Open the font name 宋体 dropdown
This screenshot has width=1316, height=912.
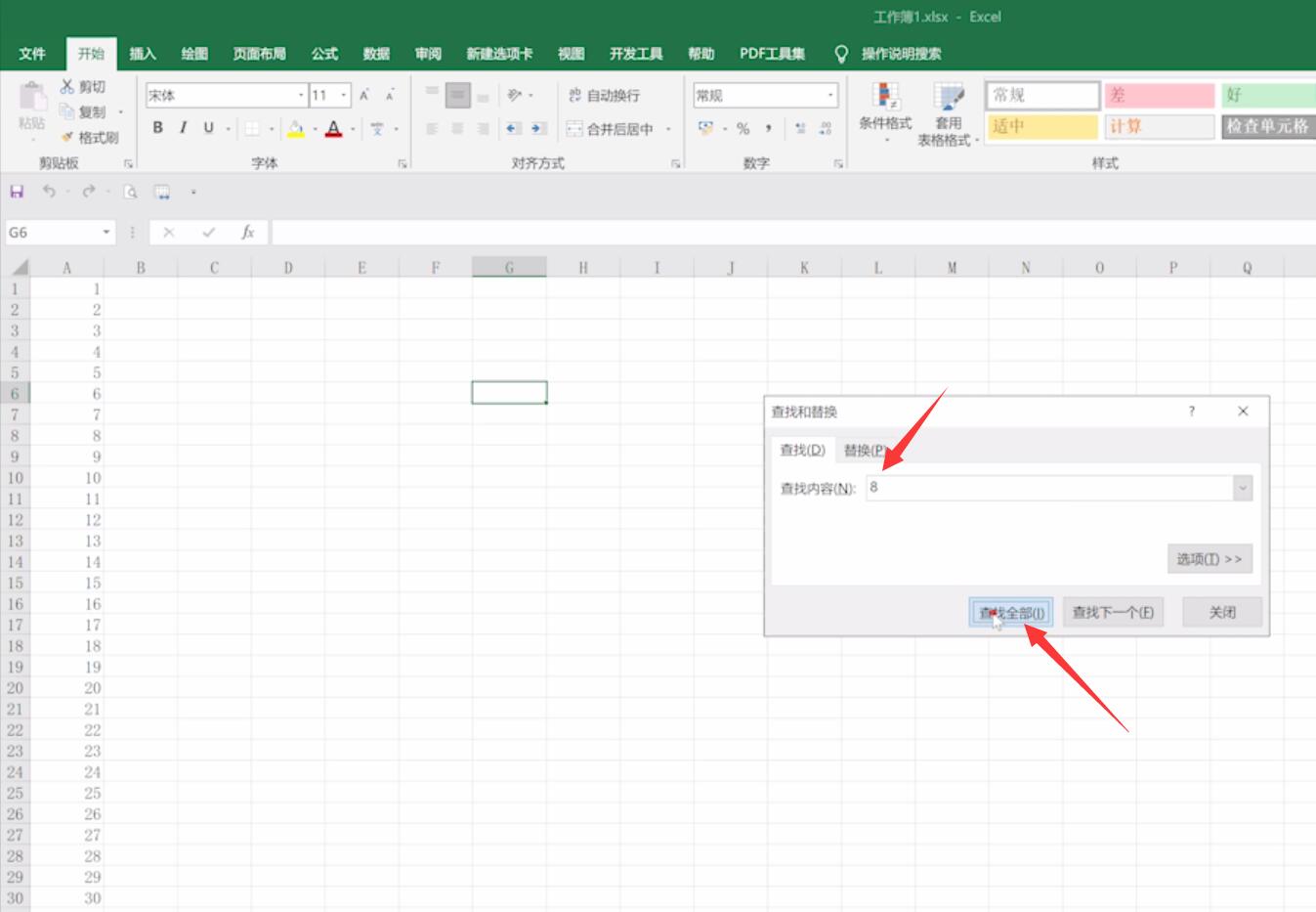tap(301, 95)
